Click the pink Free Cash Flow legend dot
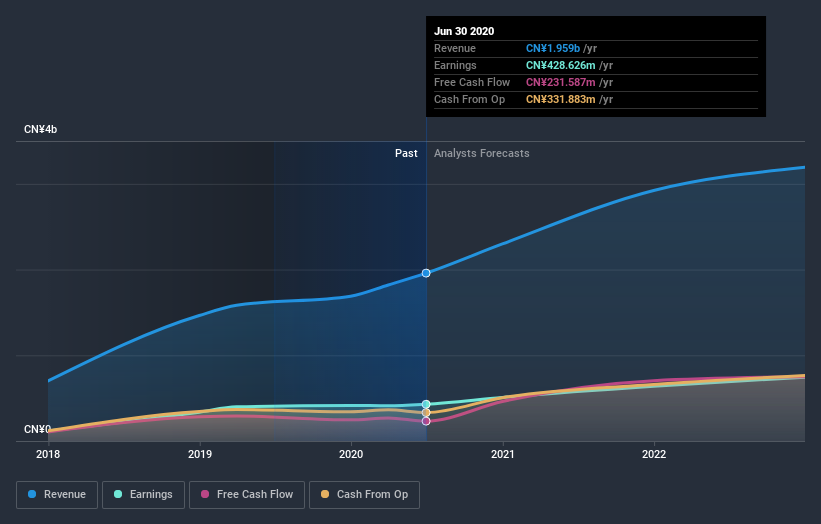 click(205, 494)
